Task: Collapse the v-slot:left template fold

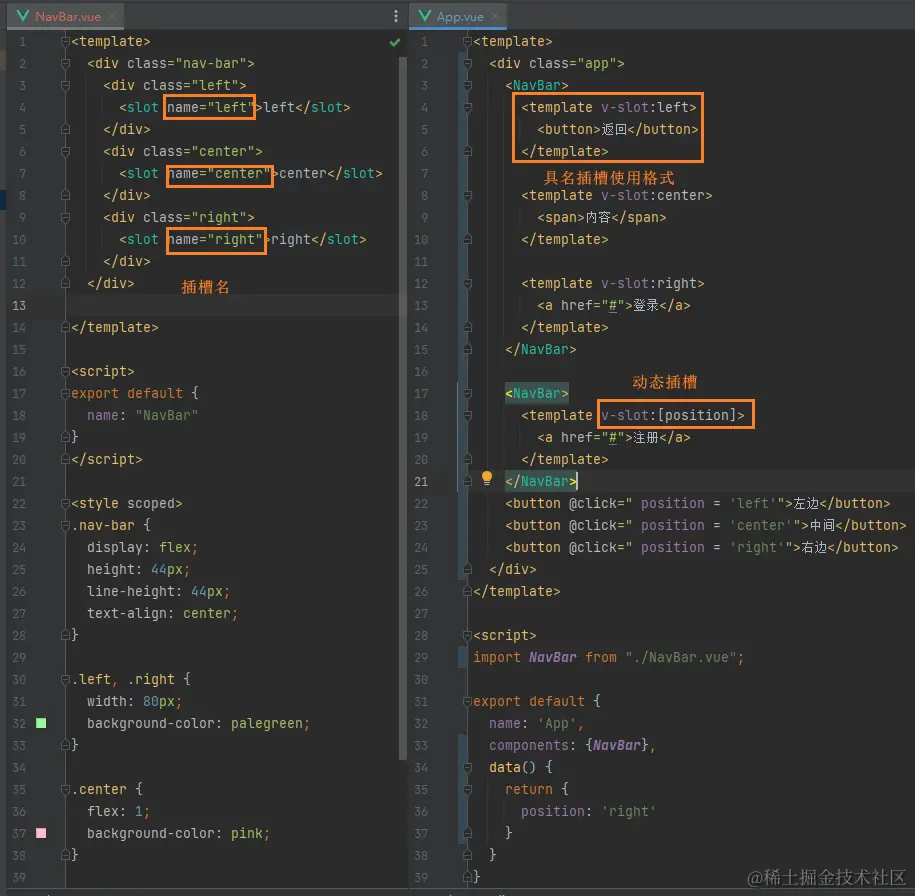Action: 467,107
